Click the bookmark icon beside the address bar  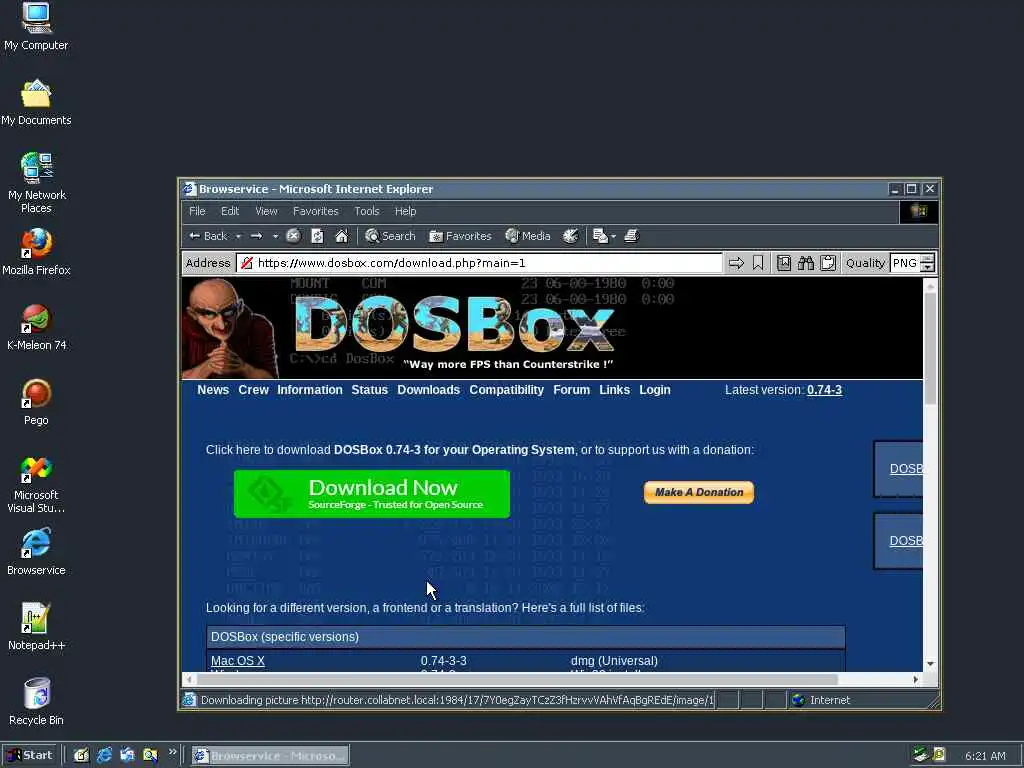point(758,263)
